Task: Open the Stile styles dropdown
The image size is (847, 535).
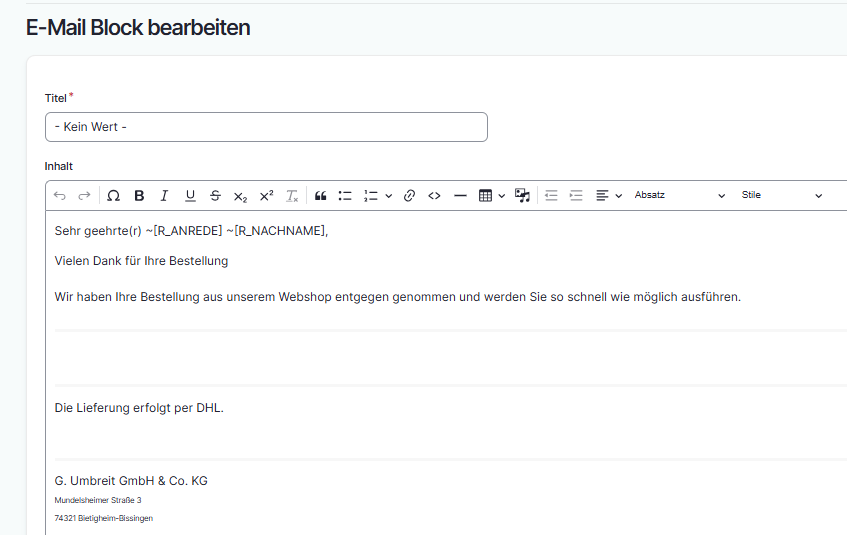Action: click(781, 196)
